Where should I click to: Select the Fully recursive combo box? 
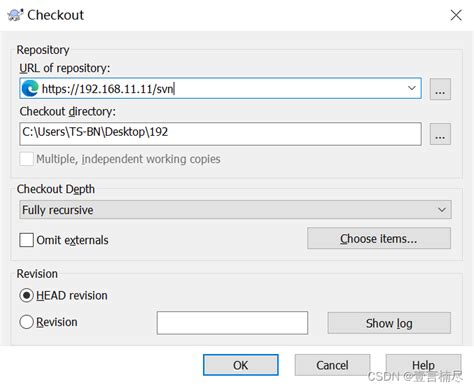235,210
